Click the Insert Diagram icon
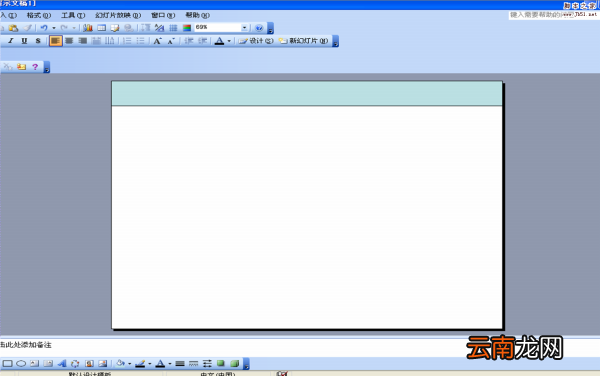 (x=75, y=363)
